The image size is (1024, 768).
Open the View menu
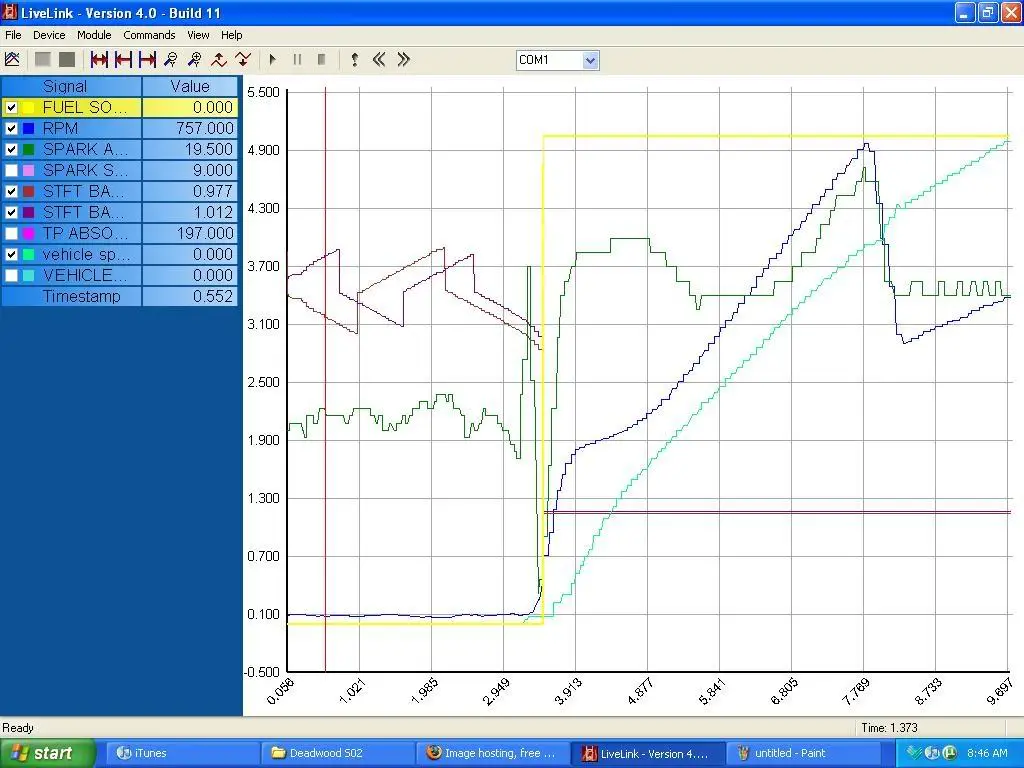[x=198, y=35]
